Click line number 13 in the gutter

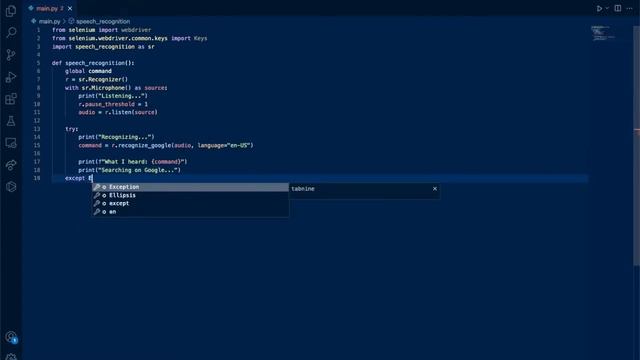37,129
